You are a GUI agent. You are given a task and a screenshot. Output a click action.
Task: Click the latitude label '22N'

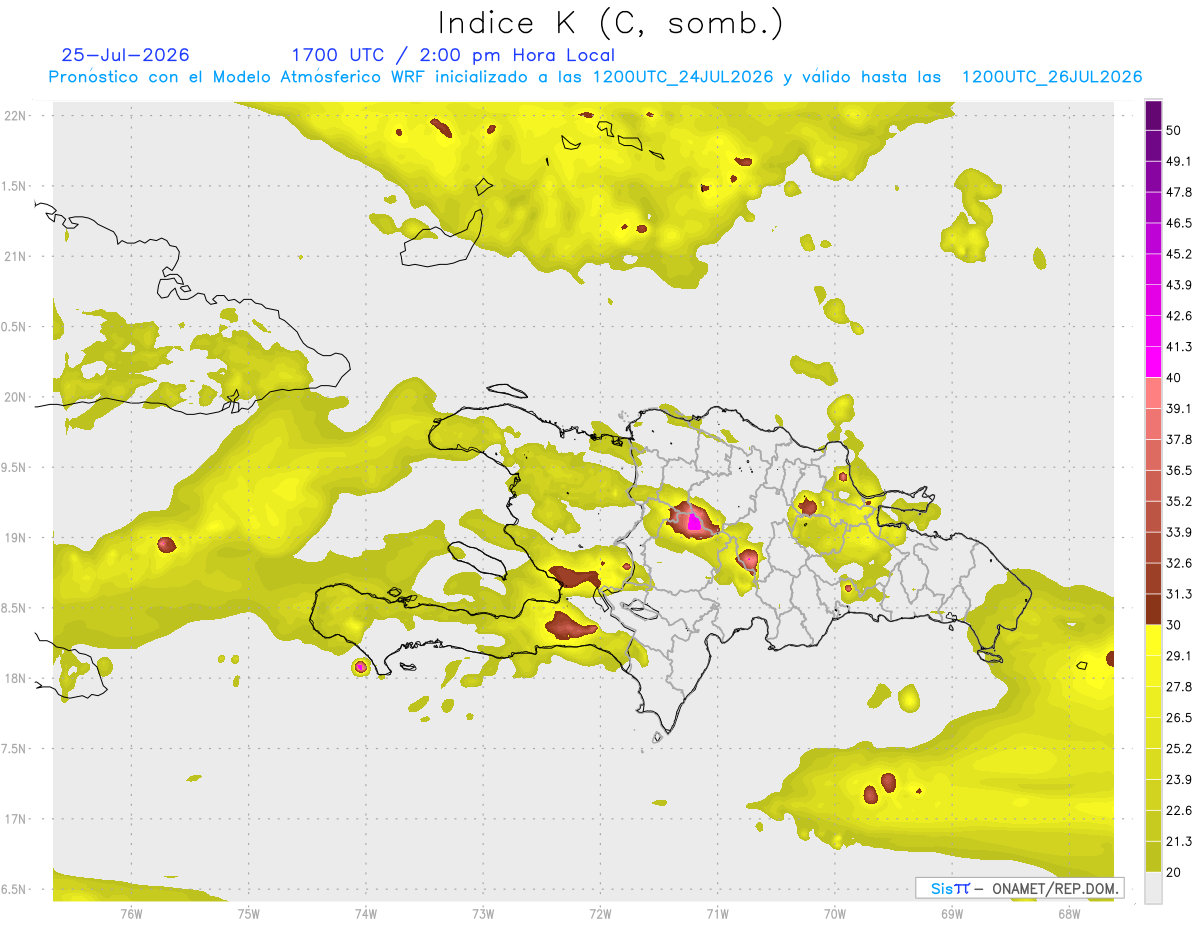[14, 116]
